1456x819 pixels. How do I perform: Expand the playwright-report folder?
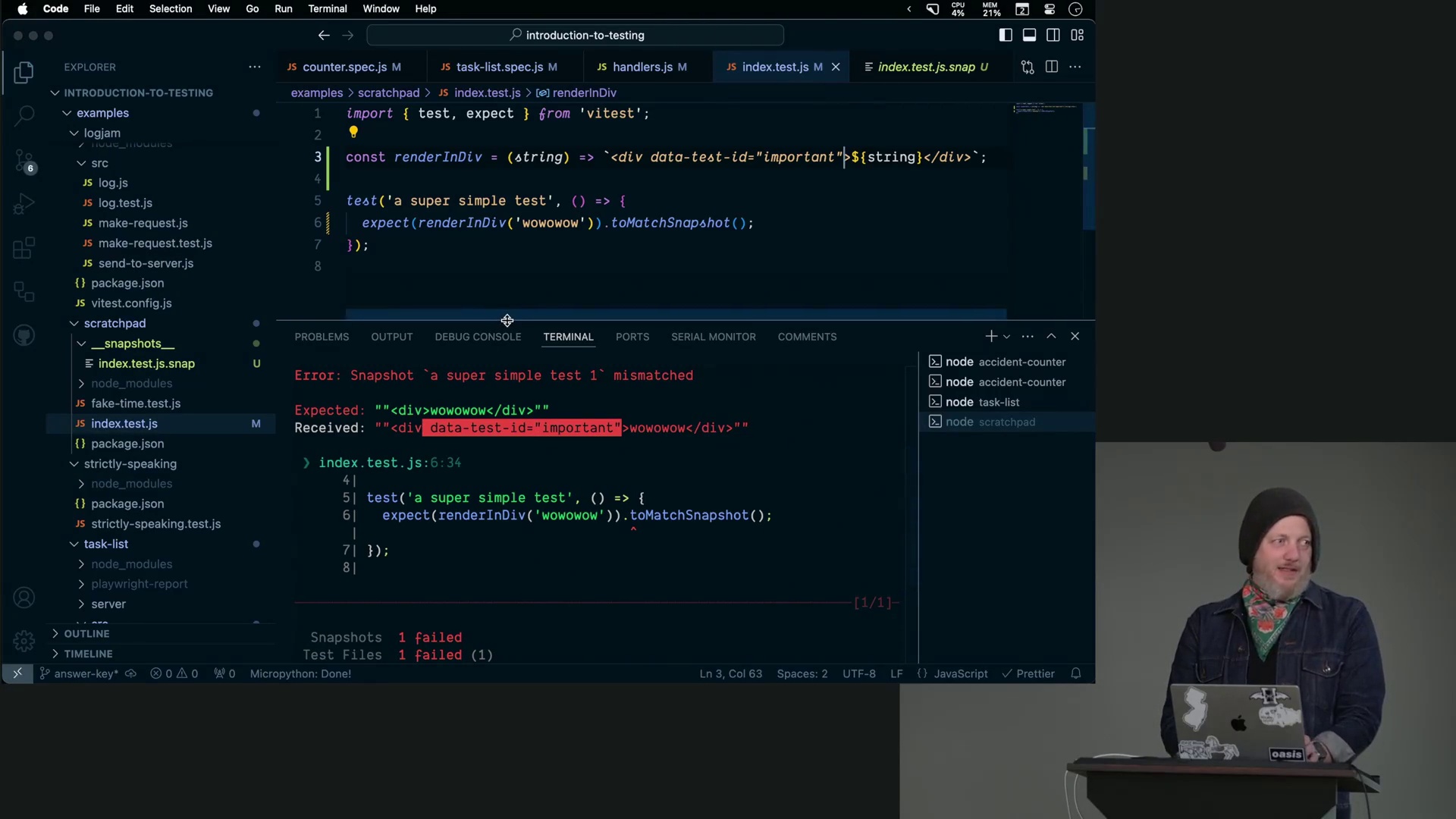tap(140, 584)
